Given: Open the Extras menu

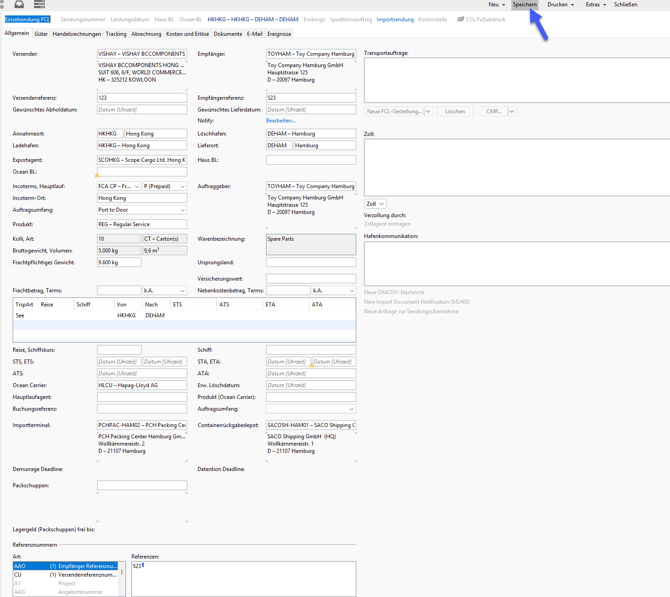Looking at the screenshot, I should coord(595,5).
